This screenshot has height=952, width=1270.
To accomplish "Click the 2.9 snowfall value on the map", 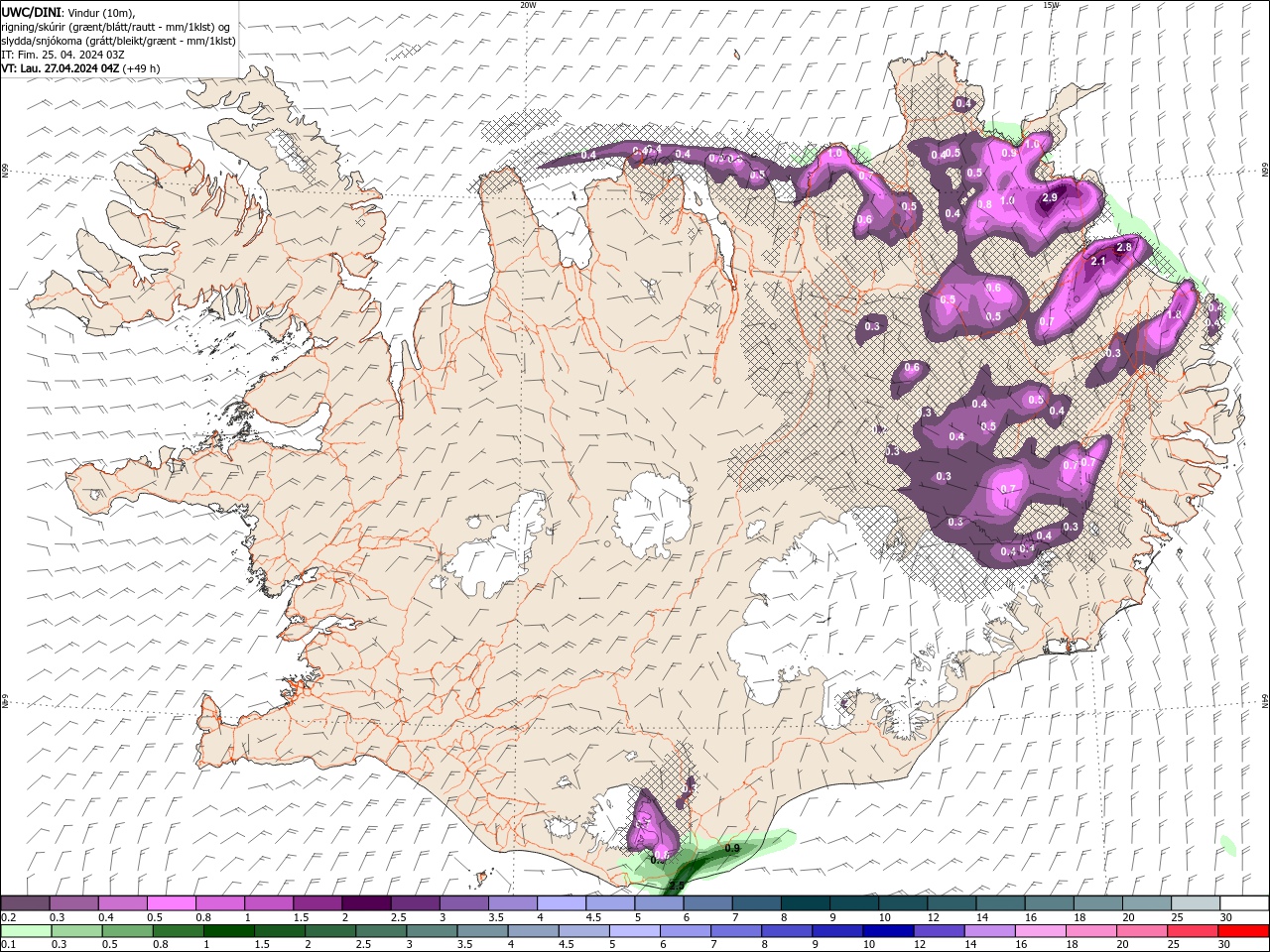I will point(1049,198).
